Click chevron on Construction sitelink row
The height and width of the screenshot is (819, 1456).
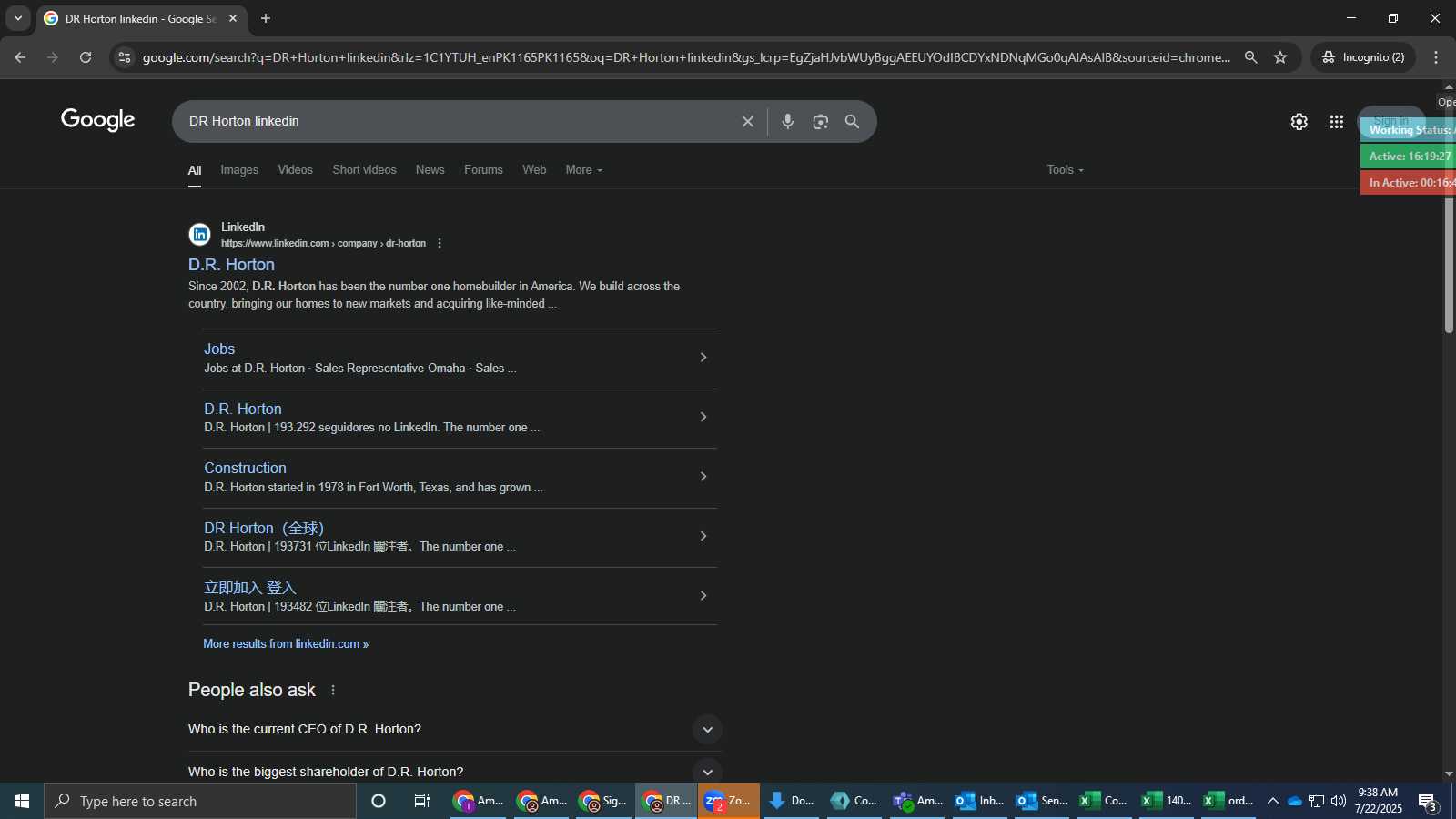[x=703, y=477]
